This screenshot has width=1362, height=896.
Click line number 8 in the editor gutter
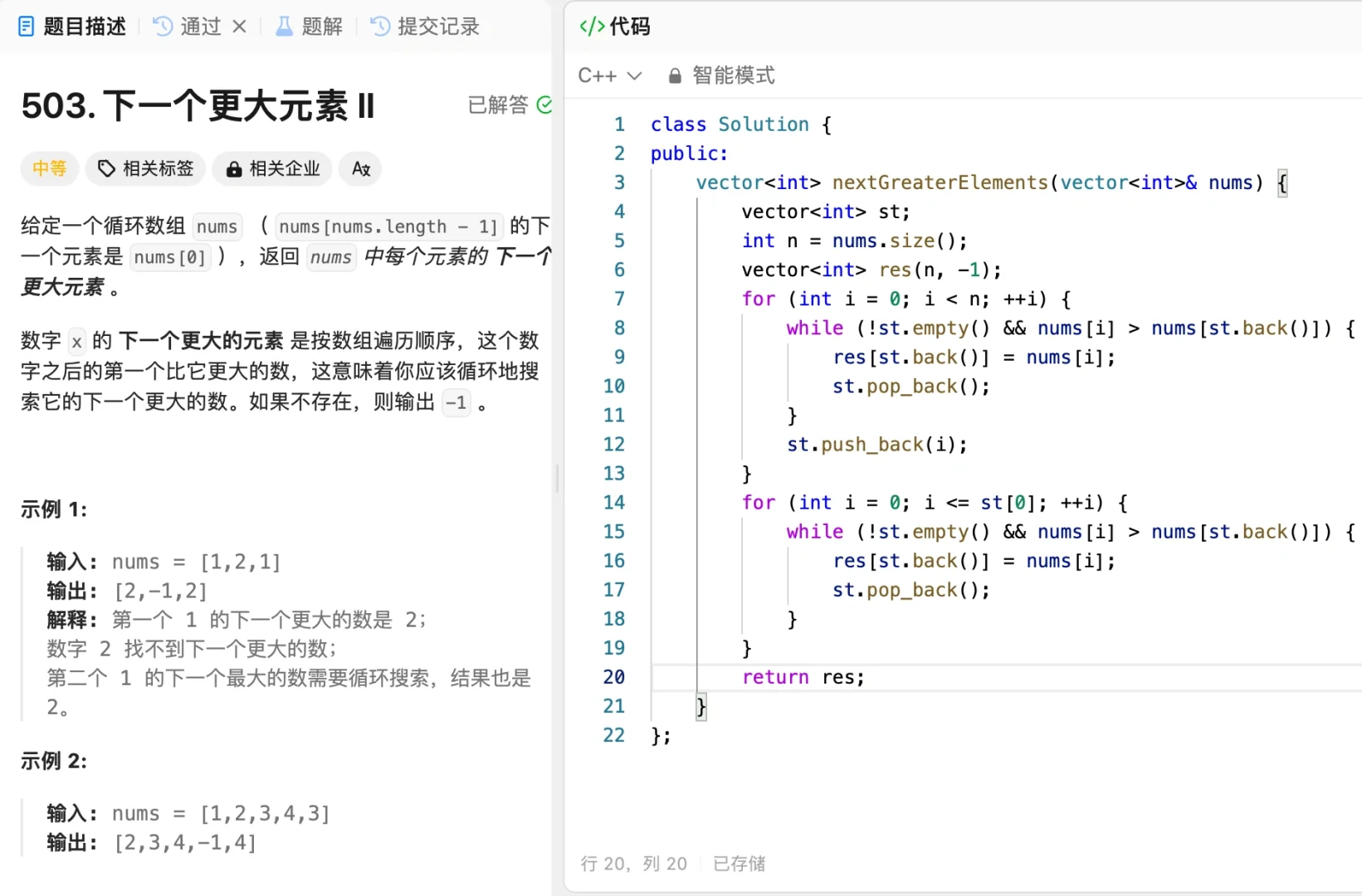tap(619, 328)
